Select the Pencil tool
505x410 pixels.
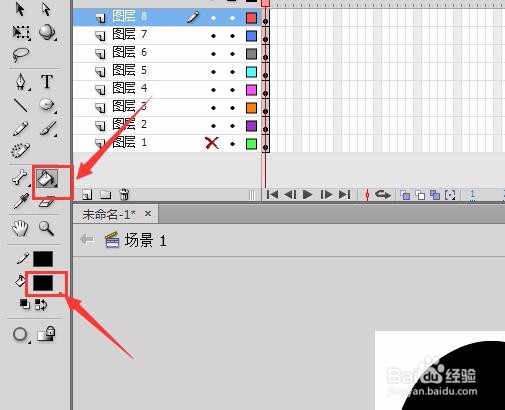point(20,129)
